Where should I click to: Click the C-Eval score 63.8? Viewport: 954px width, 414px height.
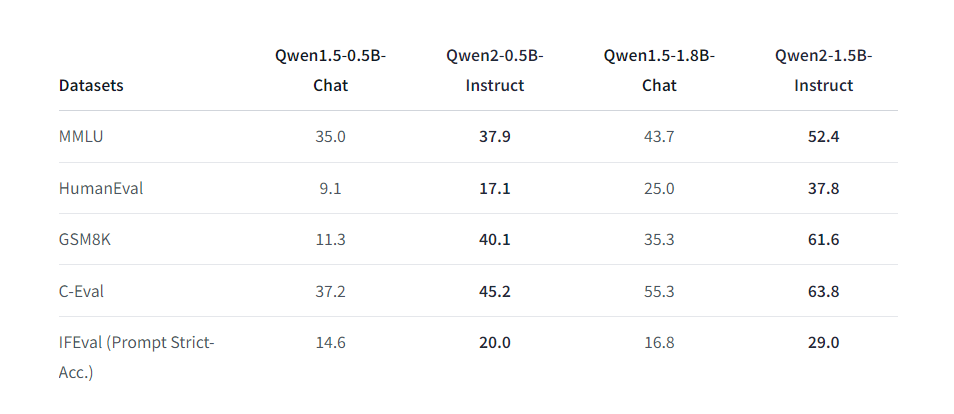pos(823,291)
